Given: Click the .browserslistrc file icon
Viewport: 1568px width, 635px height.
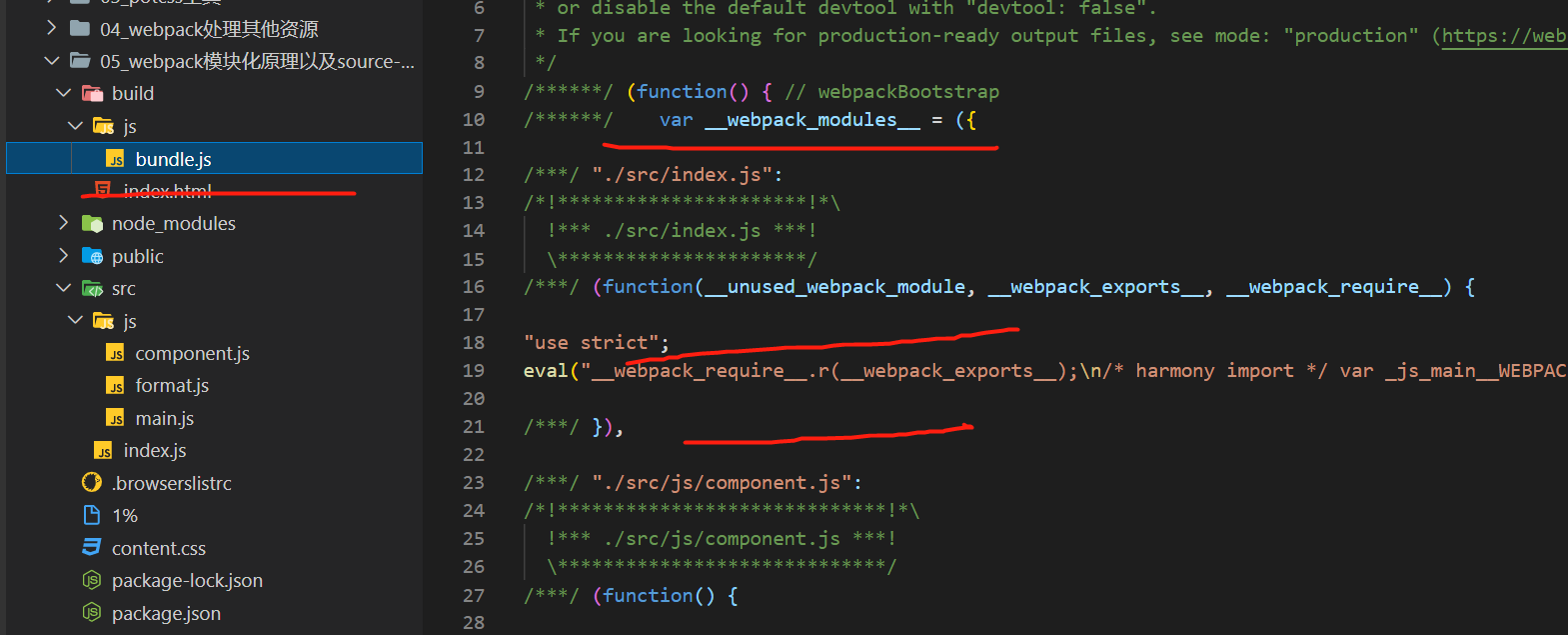Looking at the screenshot, I should pyautogui.click(x=92, y=483).
